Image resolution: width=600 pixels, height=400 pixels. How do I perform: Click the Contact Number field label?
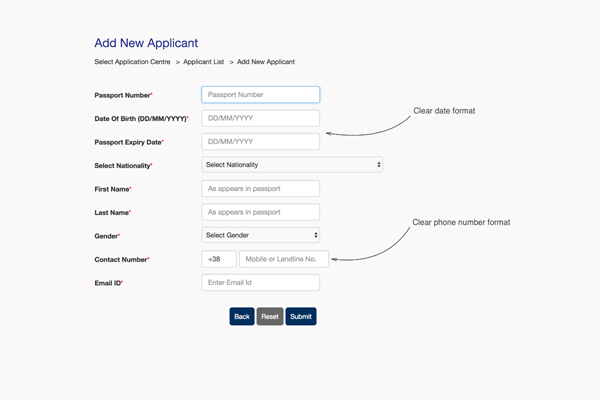120,259
